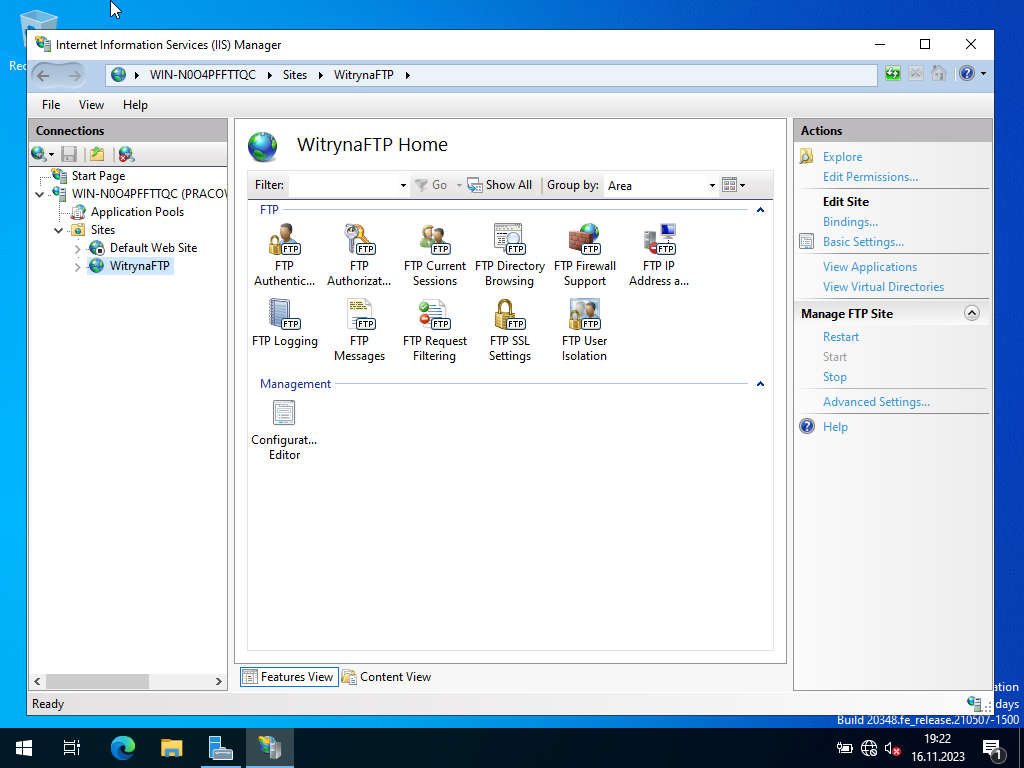Open the Help toolbar dropdown arrow
Screen dimensions: 1024x768
click(984, 74)
